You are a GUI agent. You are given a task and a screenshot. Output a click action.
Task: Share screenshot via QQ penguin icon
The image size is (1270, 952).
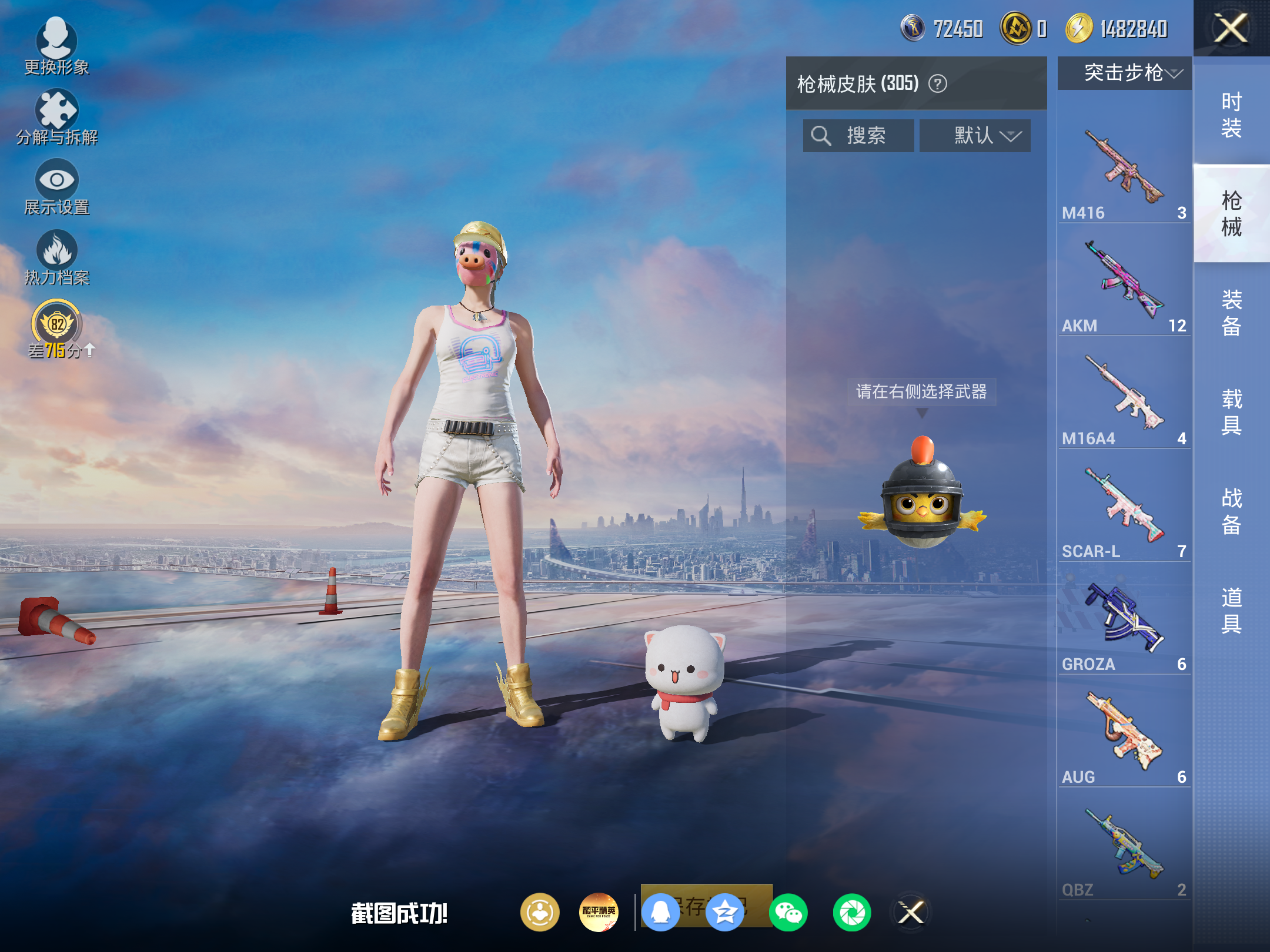pyautogui.click(x=661, y=913)
